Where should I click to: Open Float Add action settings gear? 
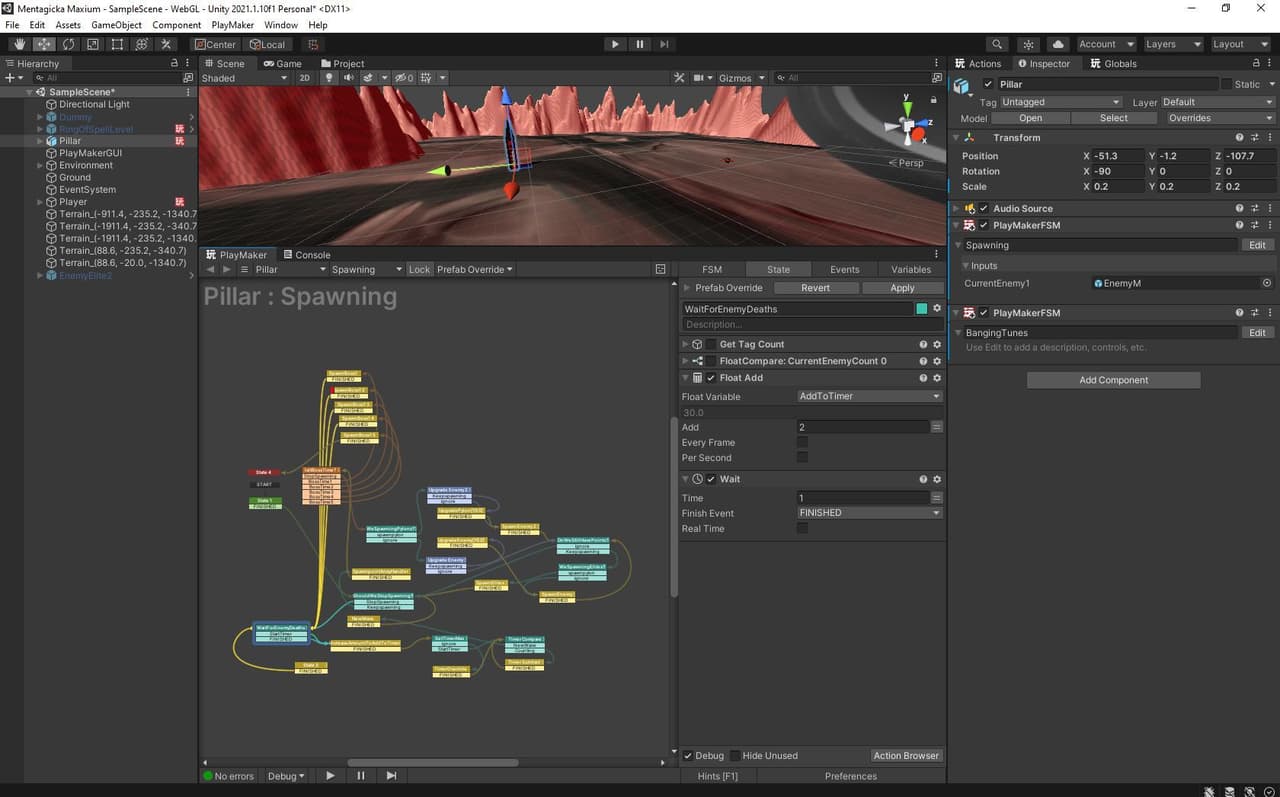coord(937,378)
